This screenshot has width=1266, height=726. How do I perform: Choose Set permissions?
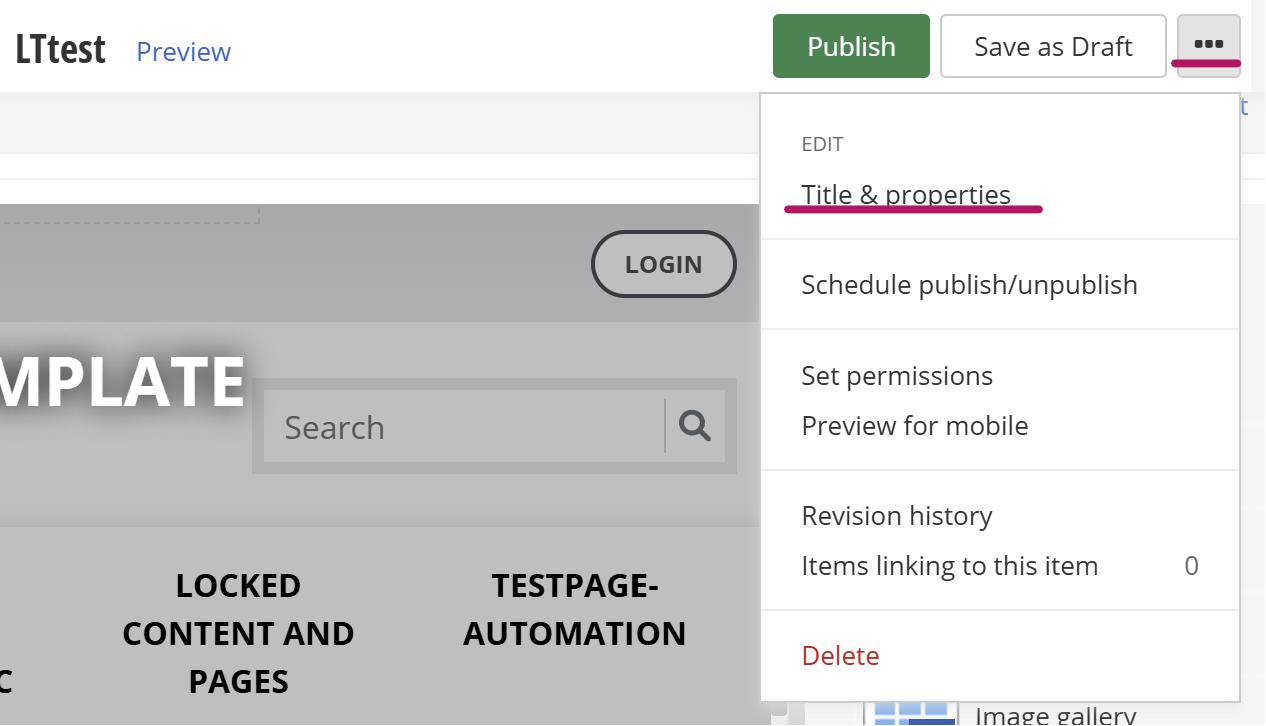point(897,375)
